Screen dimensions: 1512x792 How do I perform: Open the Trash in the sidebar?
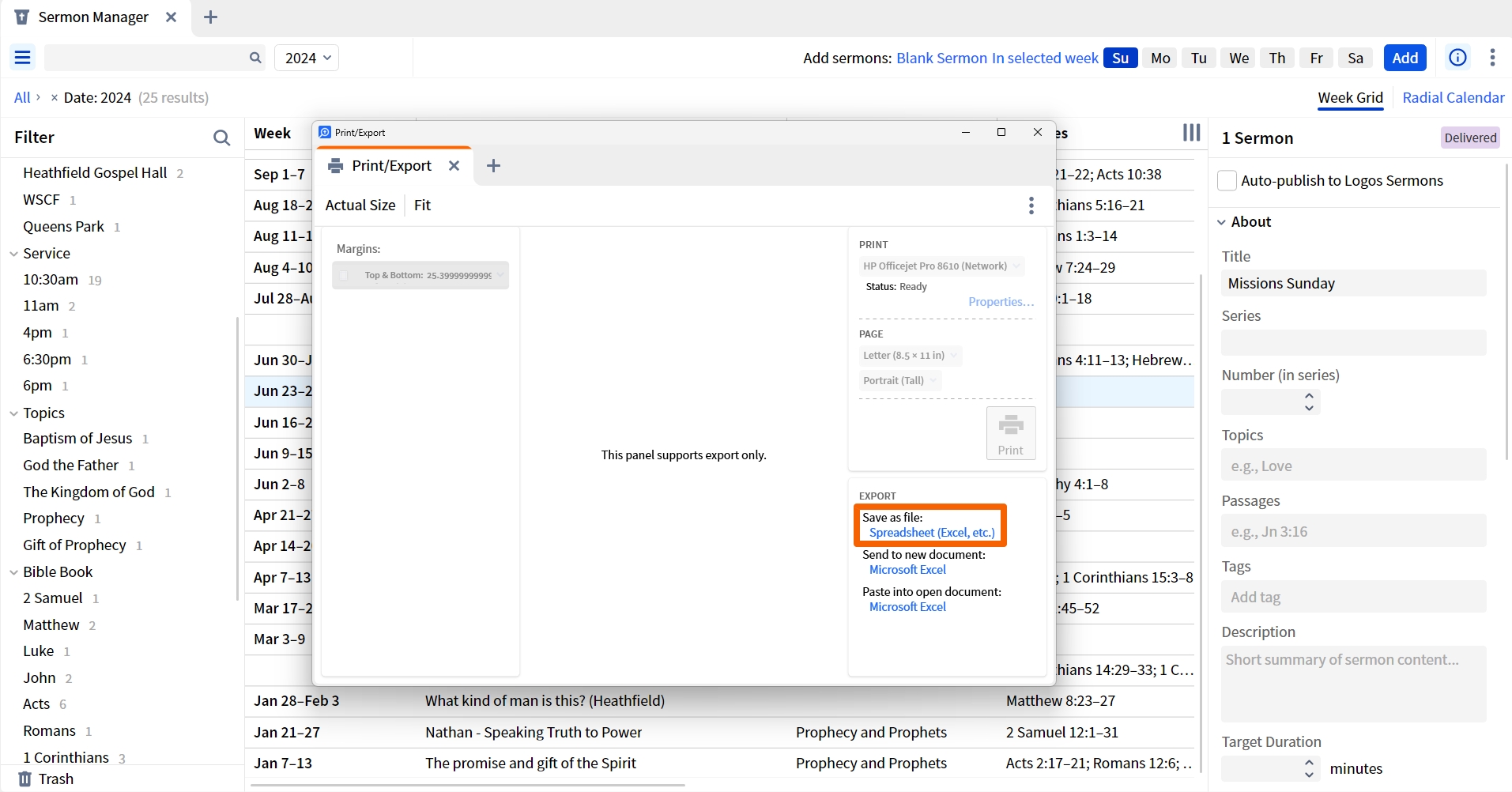click(46, 779)
